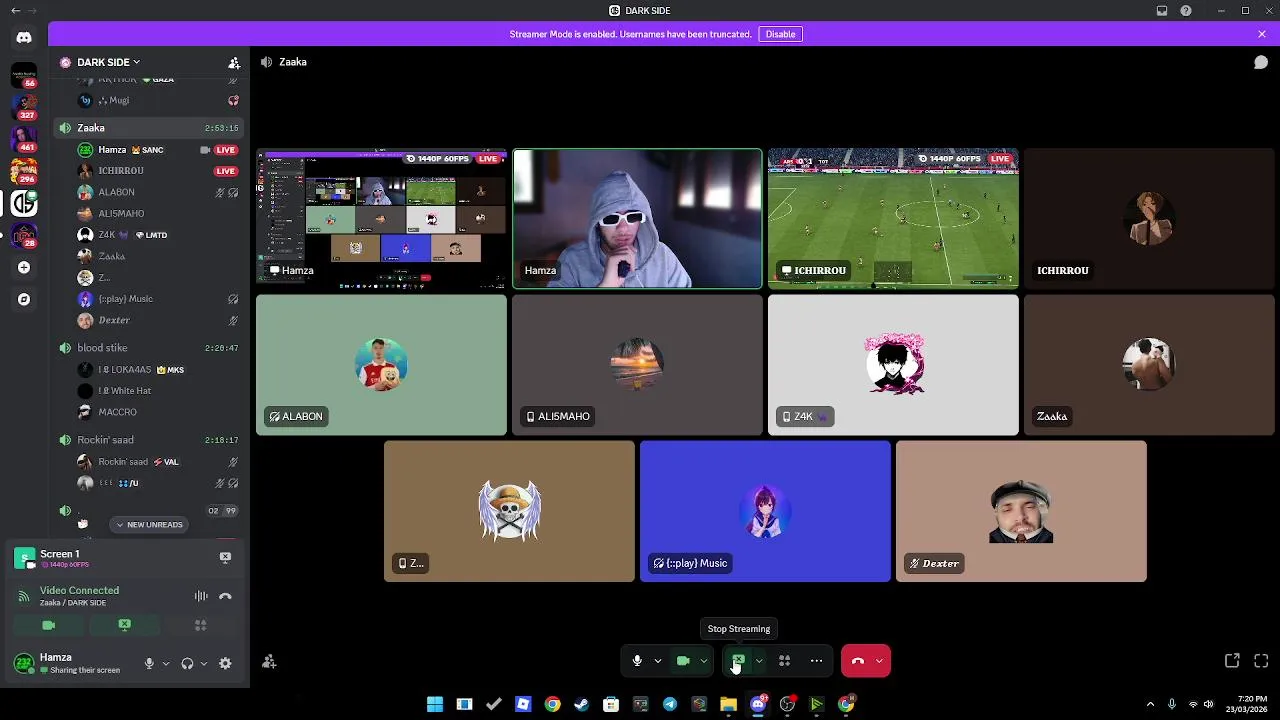Open user settings gear icon
Screen dimensions: 1280x720
pyautogui.click(x=225, y=663)
